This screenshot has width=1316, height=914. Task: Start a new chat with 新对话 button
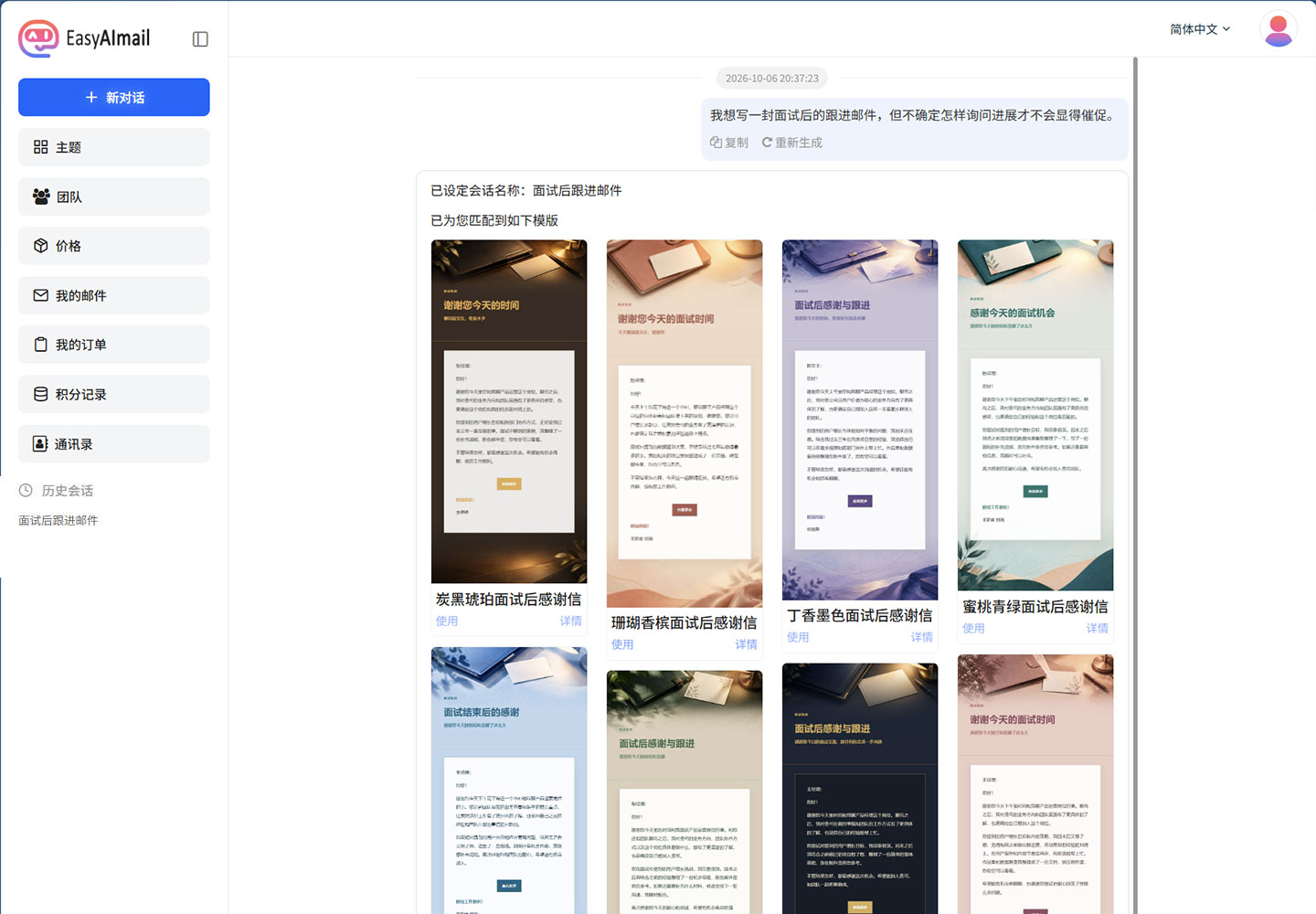114,97
